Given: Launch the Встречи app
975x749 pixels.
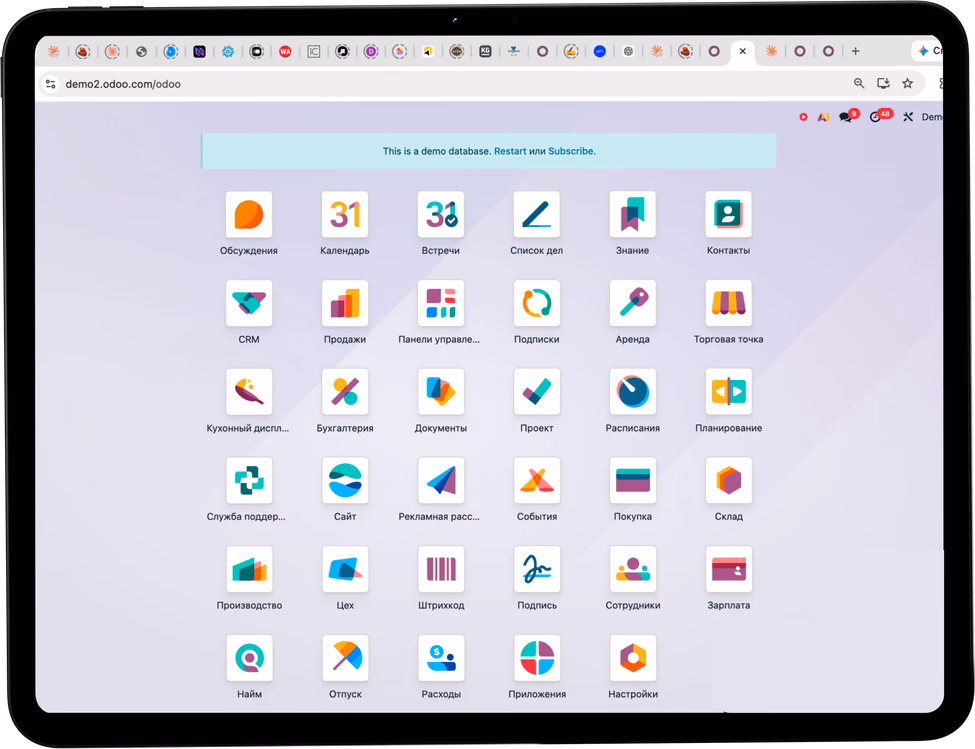Looking at the screenshot, I should tap(441, 215).
